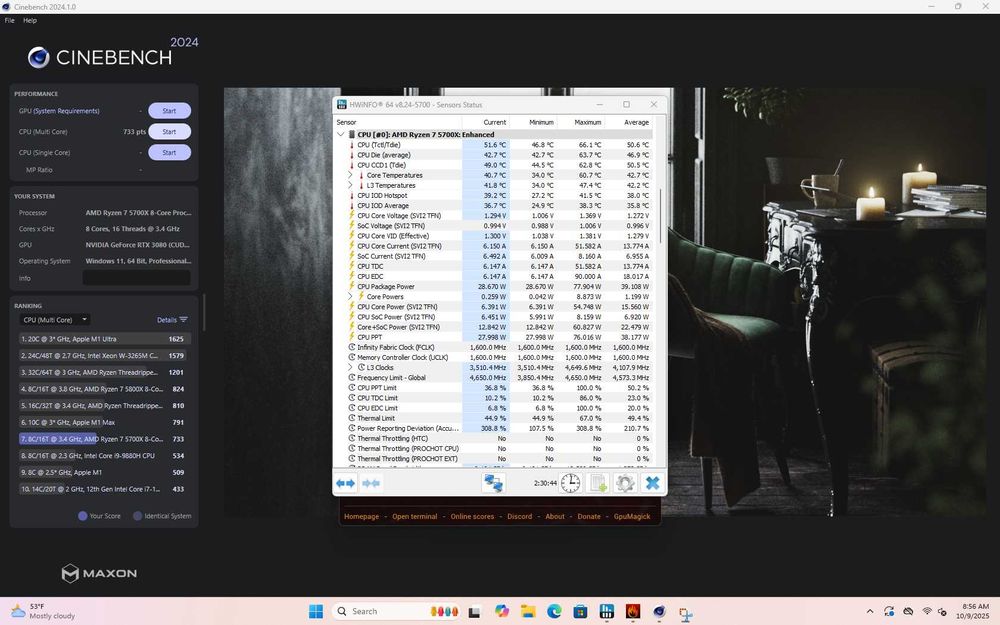Image resolution: width=1000 pixels, height=625 pixels.
Task: Select the Apple M1 Max ranking entry
Action: (104, 422)
